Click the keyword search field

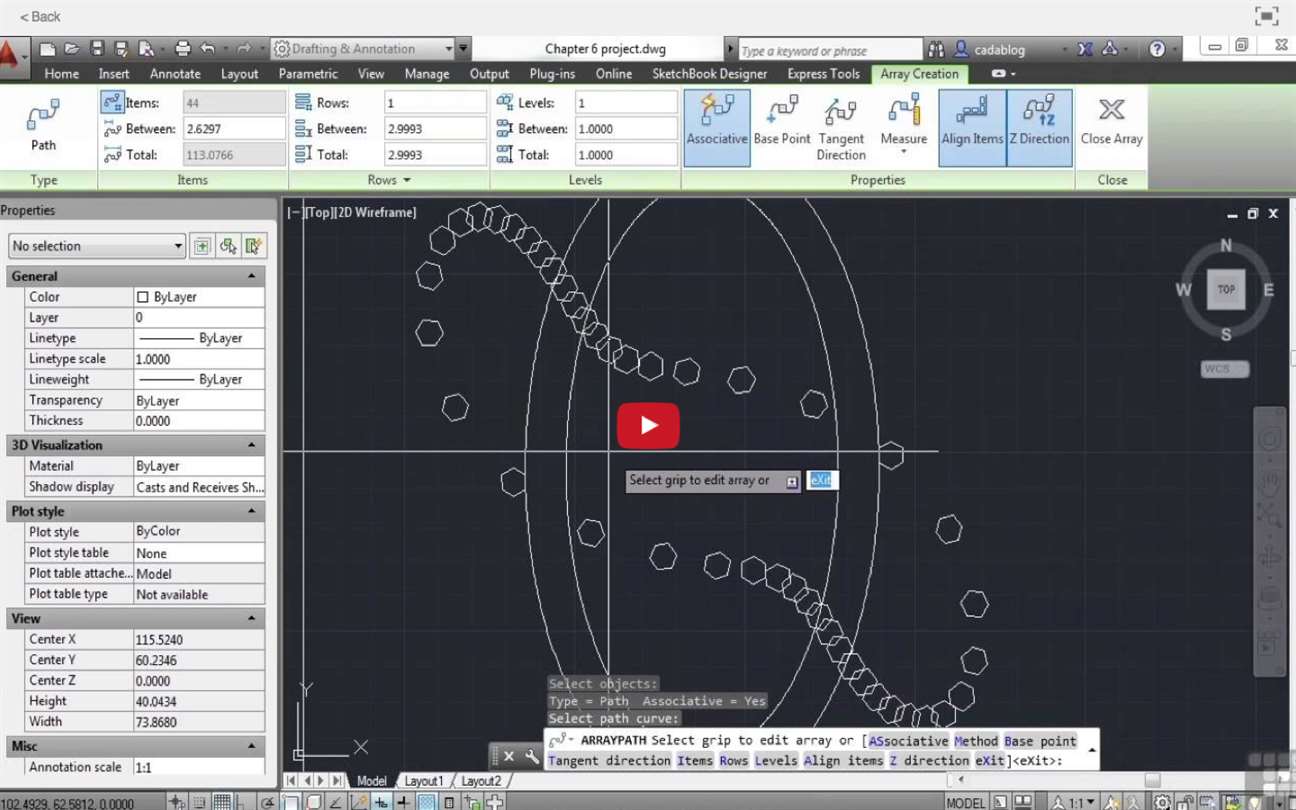(829, 49)
